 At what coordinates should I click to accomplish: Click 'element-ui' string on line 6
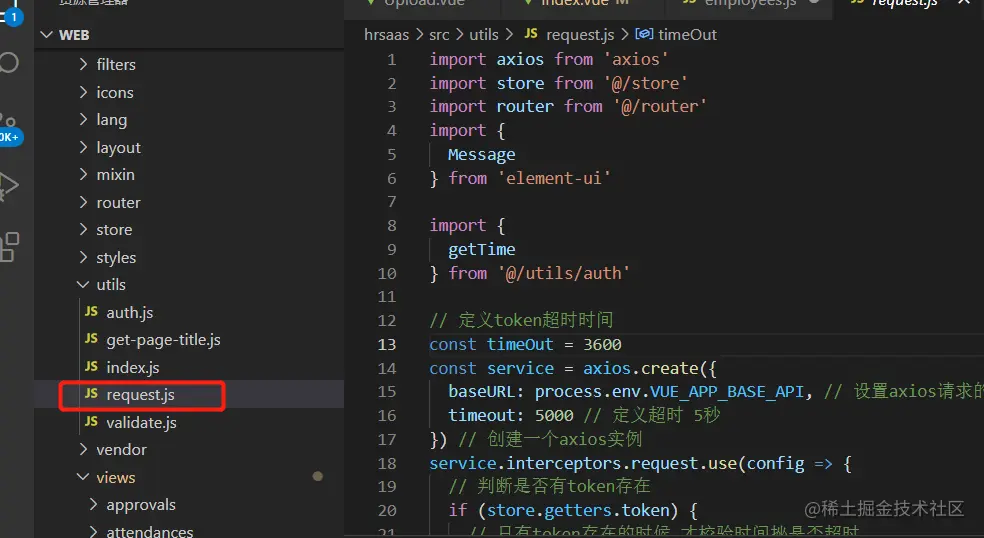pyautogui.click(x=554, y=178)
